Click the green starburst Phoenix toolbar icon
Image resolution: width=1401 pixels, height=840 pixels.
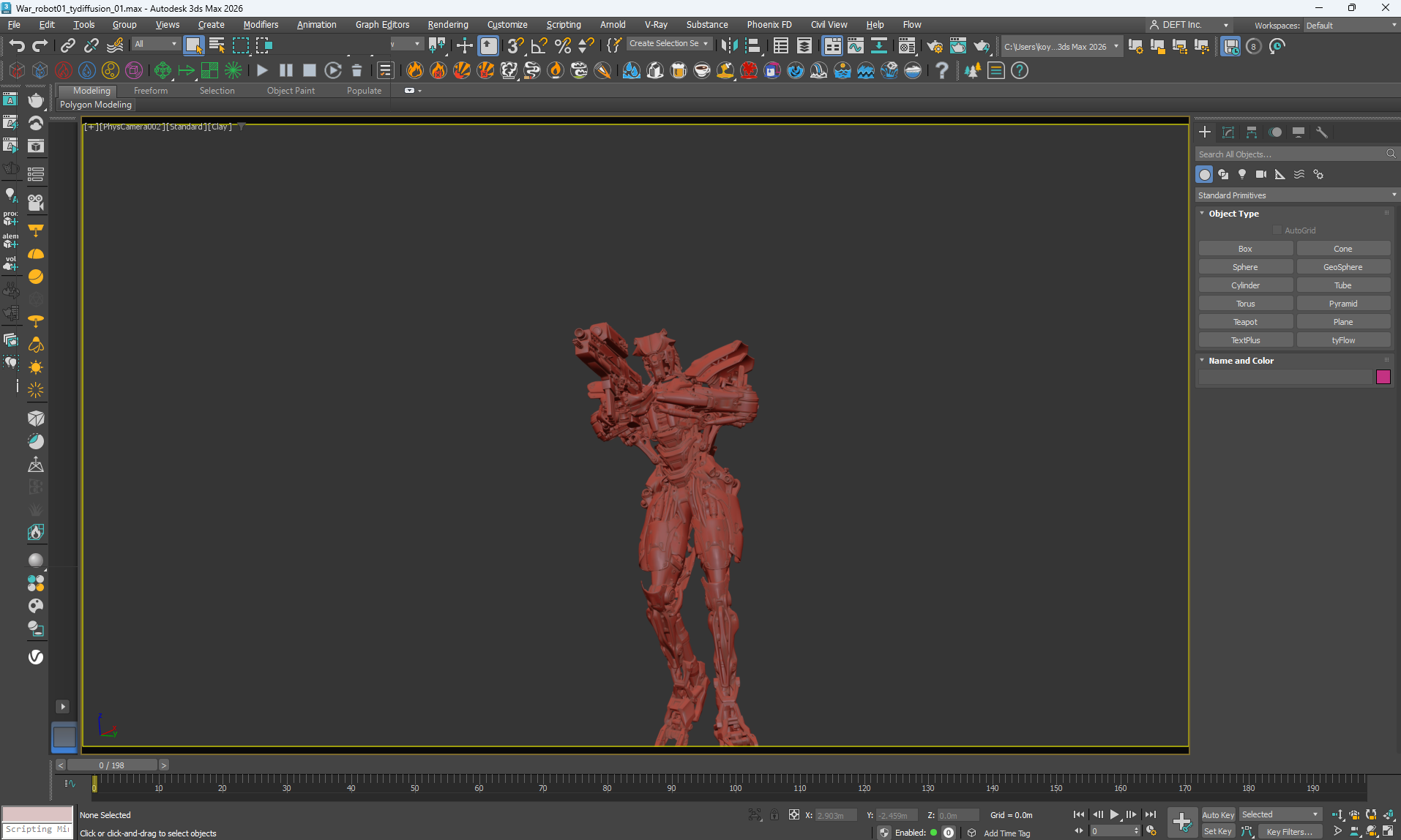tap(233, 70)
